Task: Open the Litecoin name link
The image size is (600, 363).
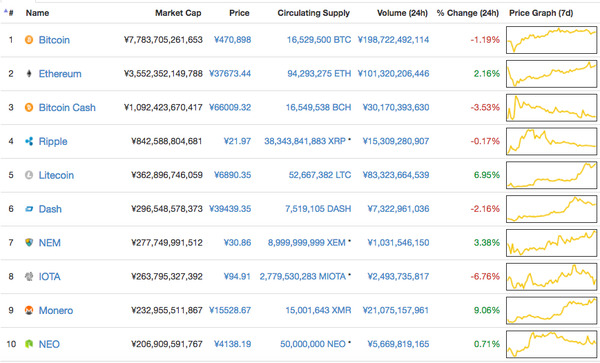Action: [56, 175]
